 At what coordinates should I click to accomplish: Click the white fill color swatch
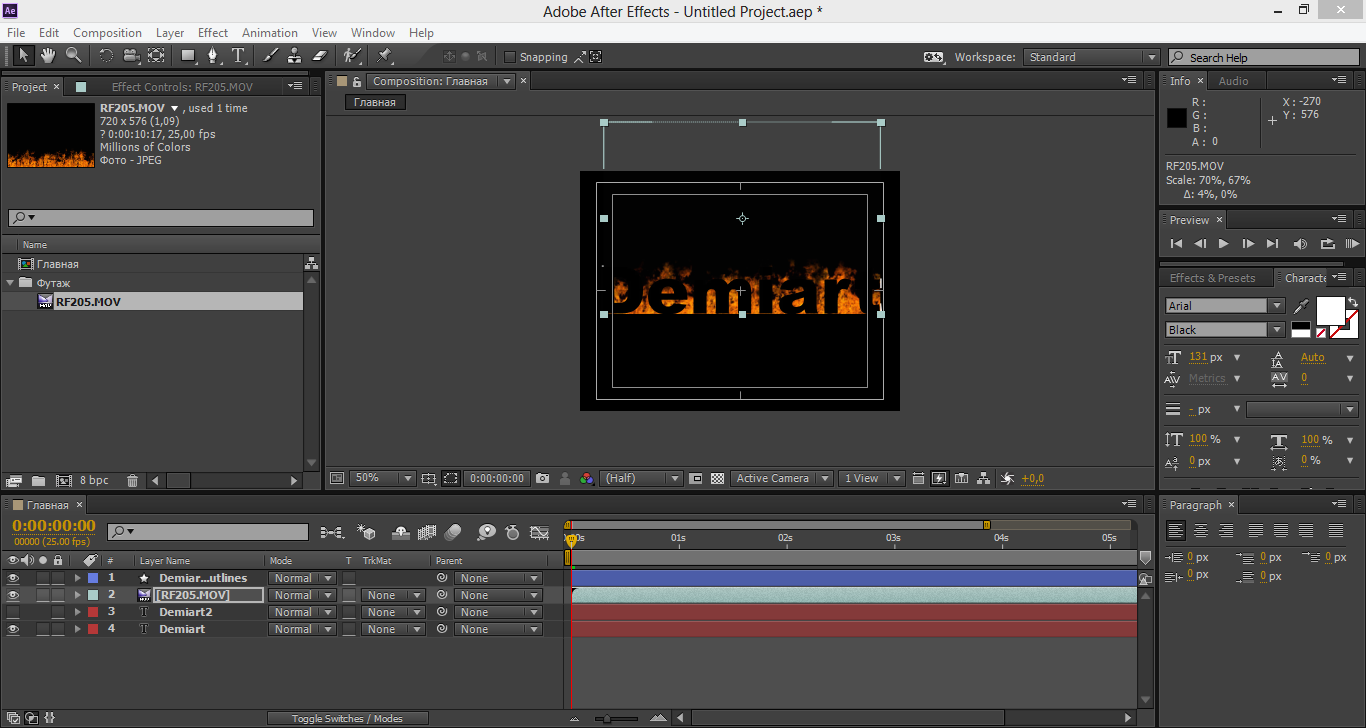pyautogui.click(x=1330, y=311)
